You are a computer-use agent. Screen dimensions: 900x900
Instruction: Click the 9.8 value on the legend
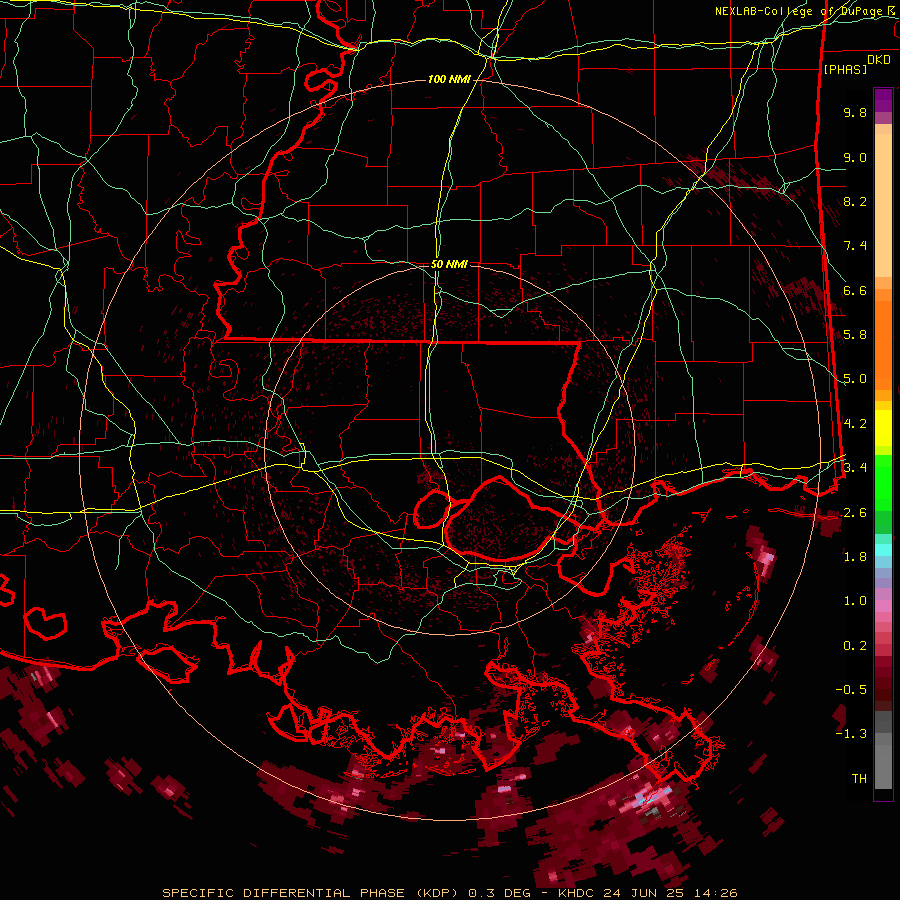[x=855, y=112]
